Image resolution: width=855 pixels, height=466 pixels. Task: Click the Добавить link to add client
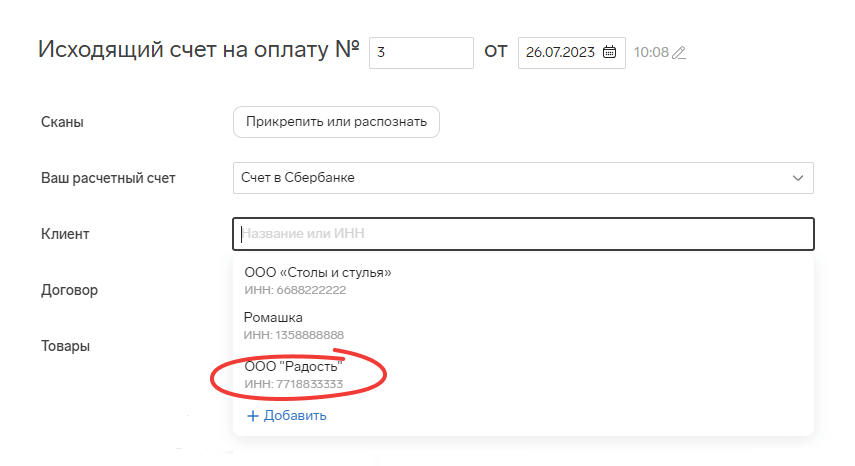pyautogui.click(x=295, y=416)
